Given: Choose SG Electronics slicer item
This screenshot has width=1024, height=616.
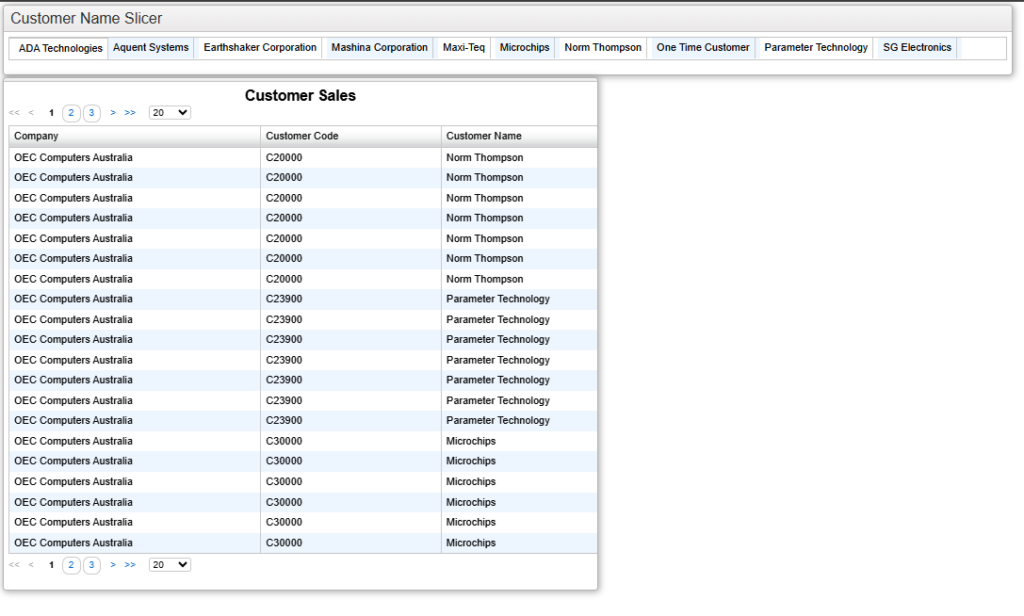Looking at the screenshot, I should point(917,48).
